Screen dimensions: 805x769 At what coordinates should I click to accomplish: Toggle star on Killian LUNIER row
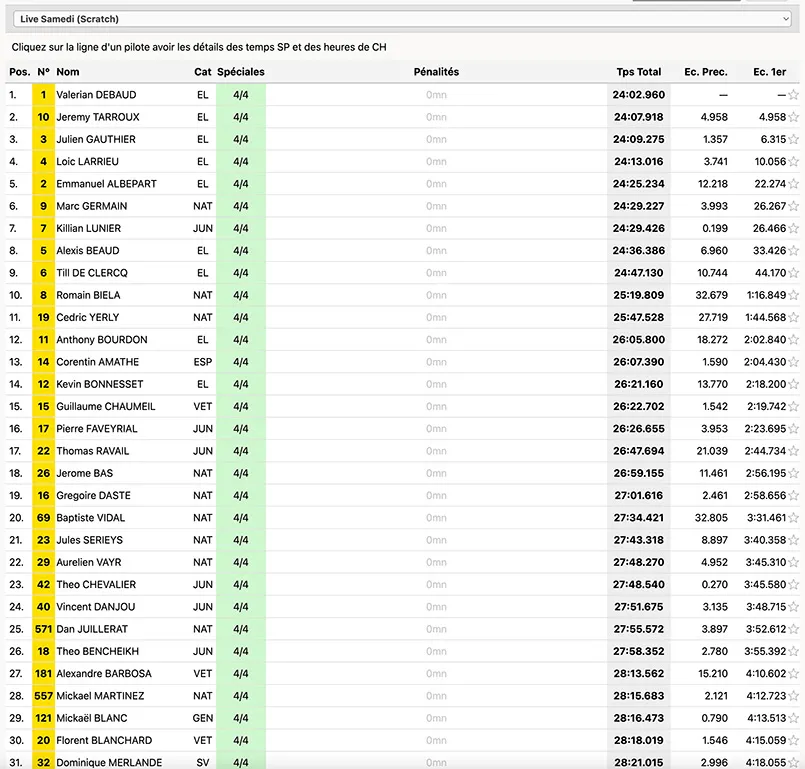click(793, 228)
